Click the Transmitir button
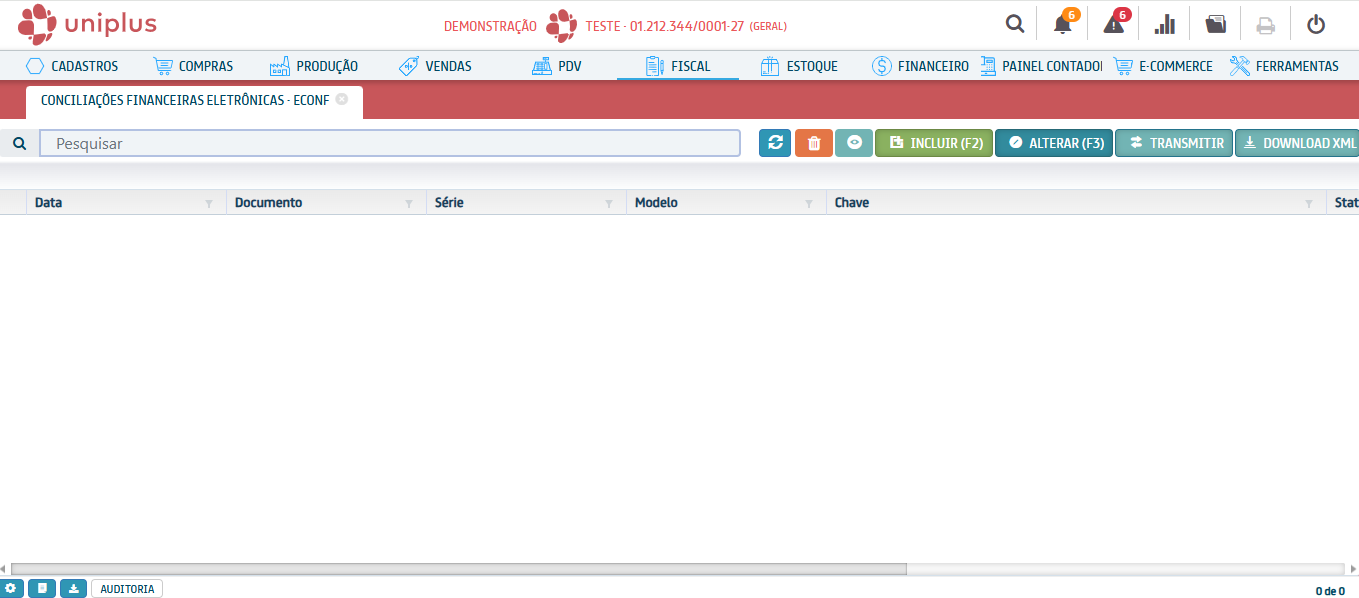1359x598 pixels. point(1174,143)
